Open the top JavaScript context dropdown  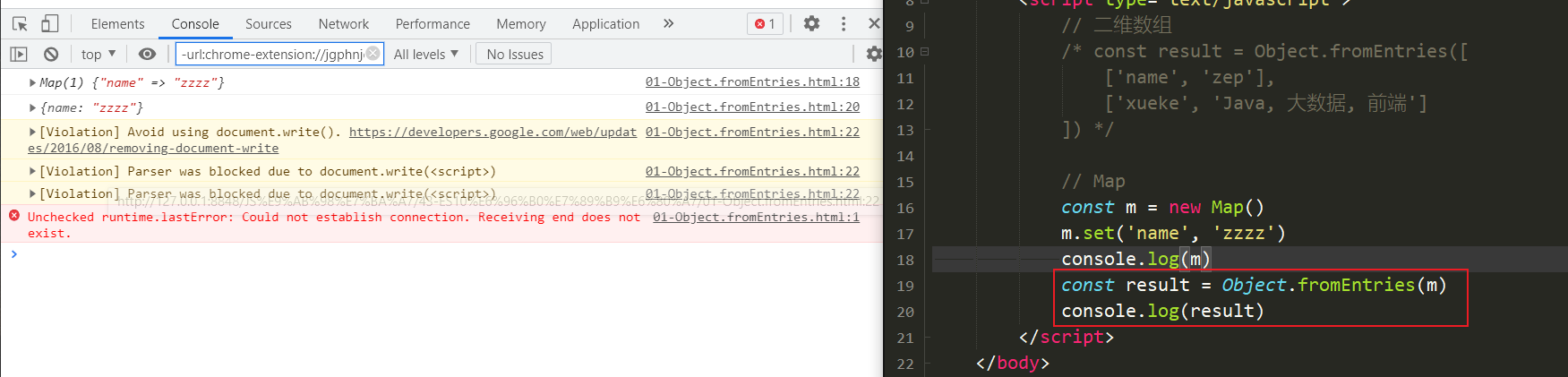pos(98,55)
